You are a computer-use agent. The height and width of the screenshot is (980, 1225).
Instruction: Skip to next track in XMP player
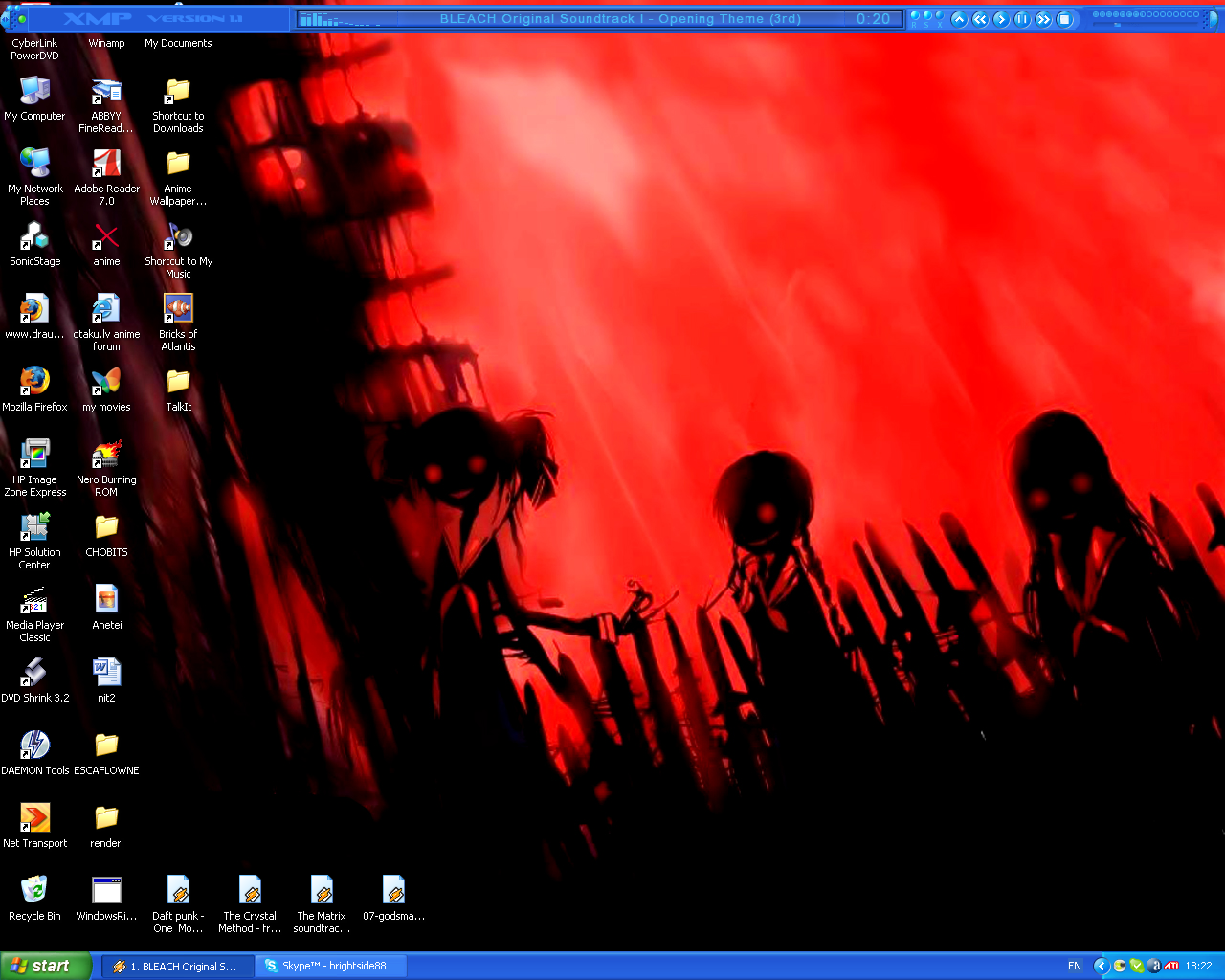point(1043,19)
